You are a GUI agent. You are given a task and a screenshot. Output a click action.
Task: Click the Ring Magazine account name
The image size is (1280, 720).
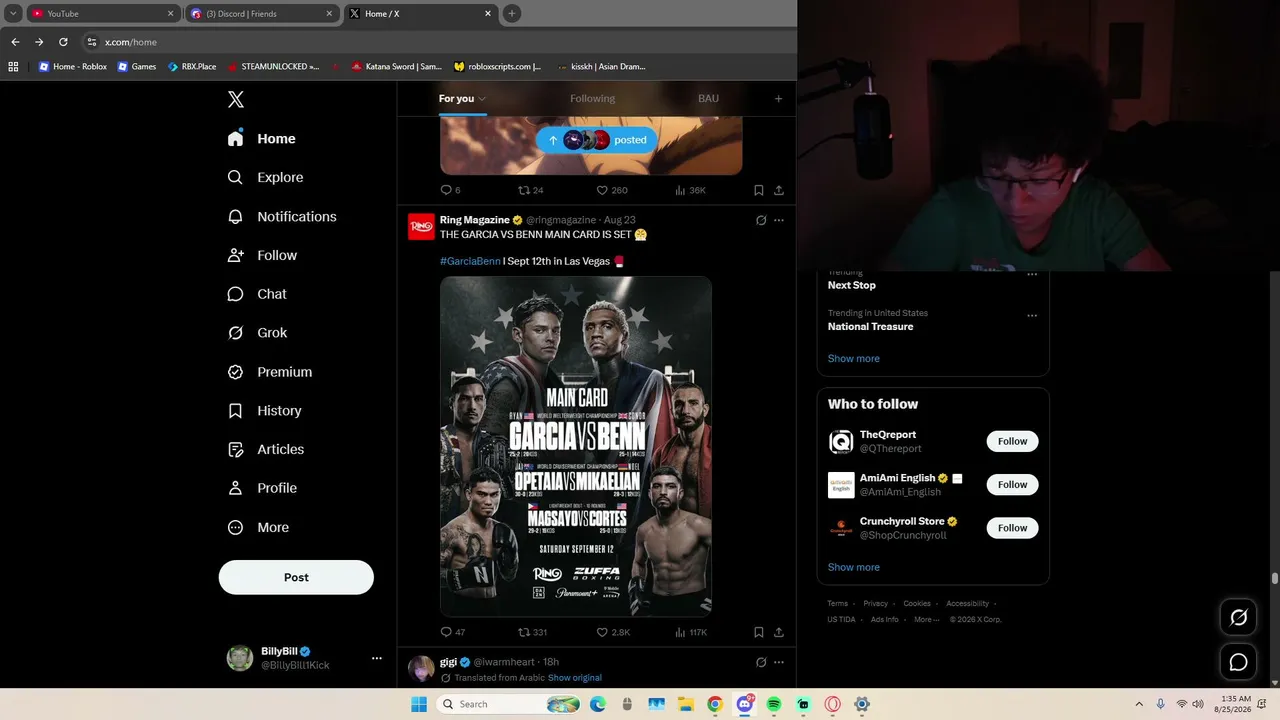point(475,220)
